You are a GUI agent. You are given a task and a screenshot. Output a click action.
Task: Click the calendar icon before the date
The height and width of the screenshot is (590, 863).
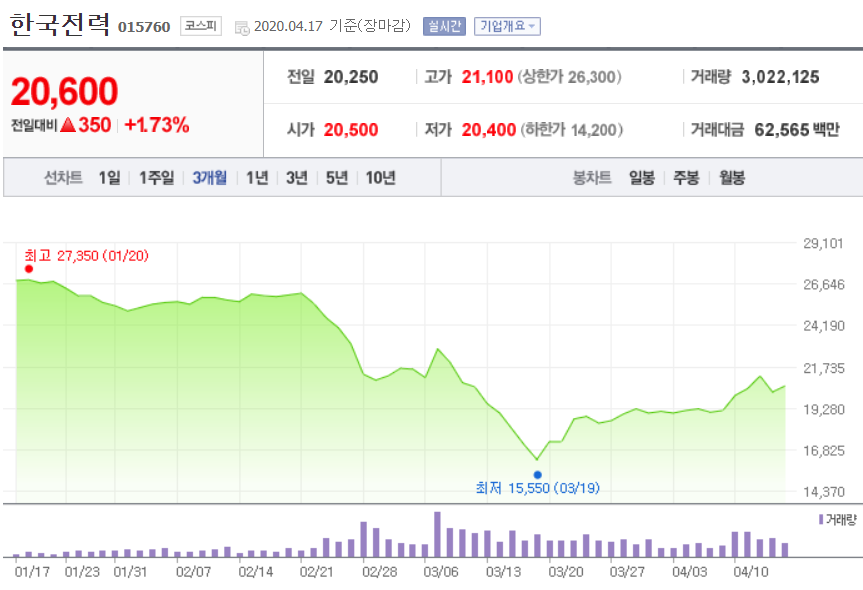242,28
